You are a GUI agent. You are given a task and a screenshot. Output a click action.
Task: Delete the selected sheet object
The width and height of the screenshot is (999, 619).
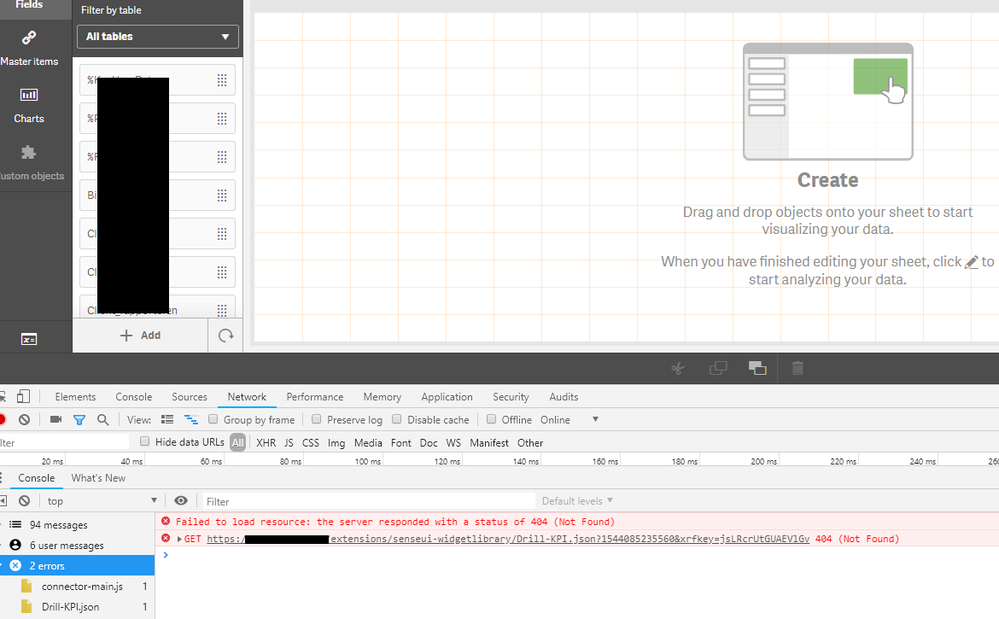[x=797, y=368]
